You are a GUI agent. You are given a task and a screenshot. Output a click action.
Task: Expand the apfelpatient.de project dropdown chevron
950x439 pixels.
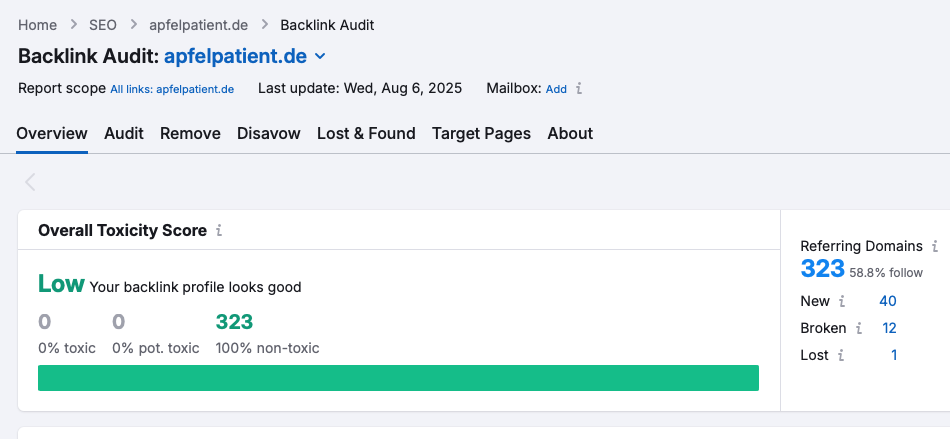320,56
